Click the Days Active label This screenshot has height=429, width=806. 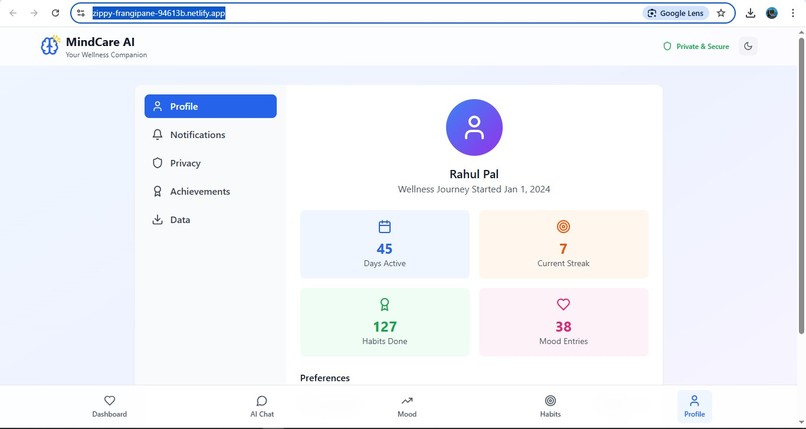point(384,264)
